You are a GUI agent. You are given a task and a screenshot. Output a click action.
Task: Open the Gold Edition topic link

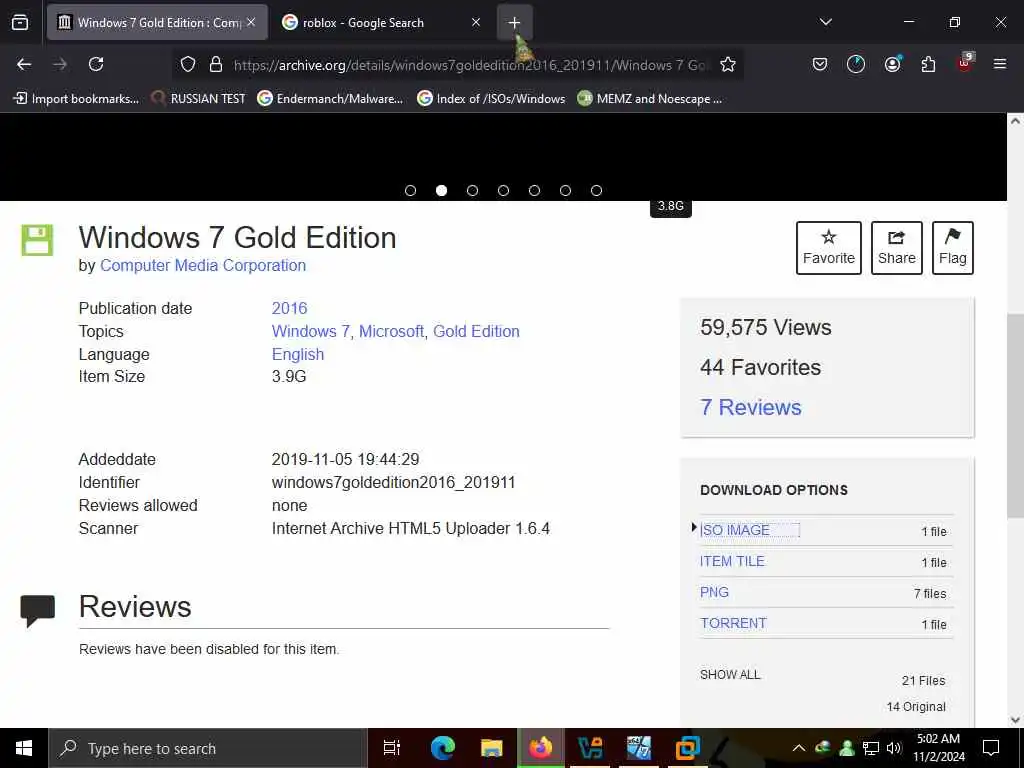(x=476, y=331)
